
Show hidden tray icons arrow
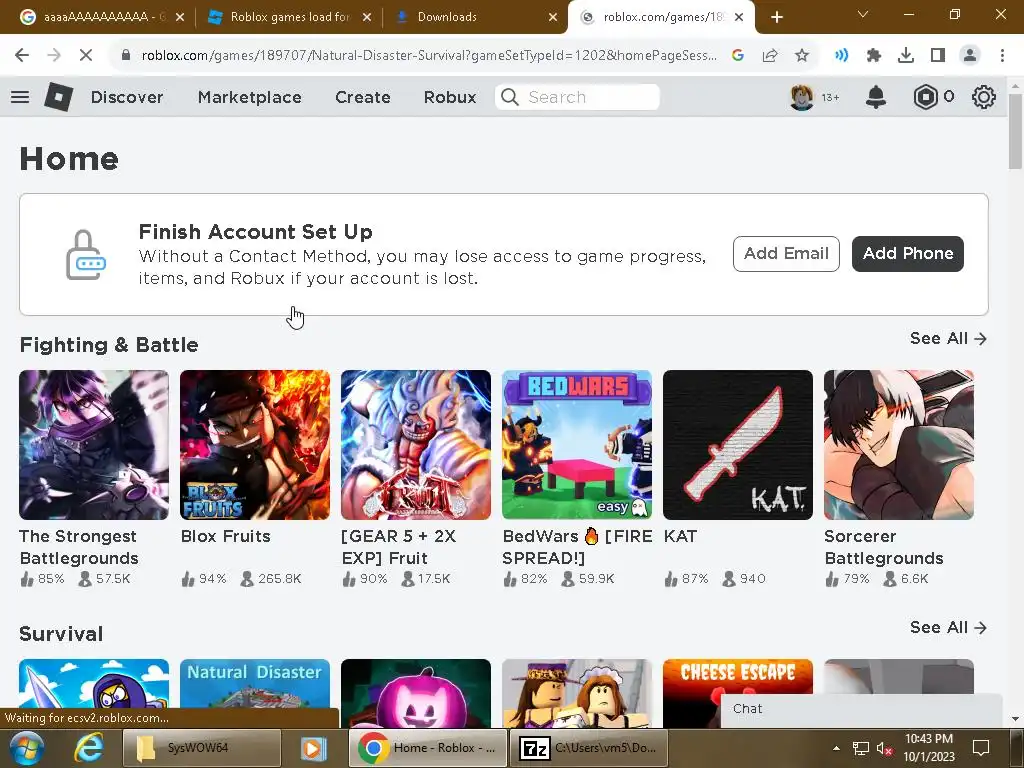[x=836, y=748]
